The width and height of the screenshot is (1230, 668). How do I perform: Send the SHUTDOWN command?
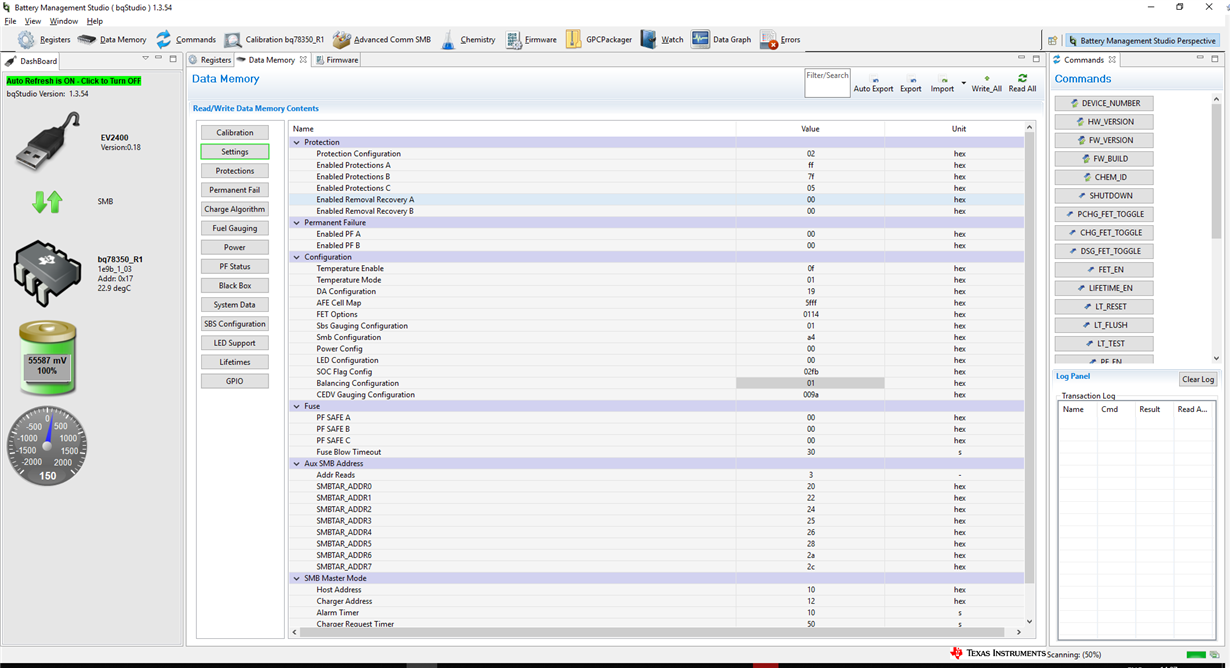tap(1104, 196)
